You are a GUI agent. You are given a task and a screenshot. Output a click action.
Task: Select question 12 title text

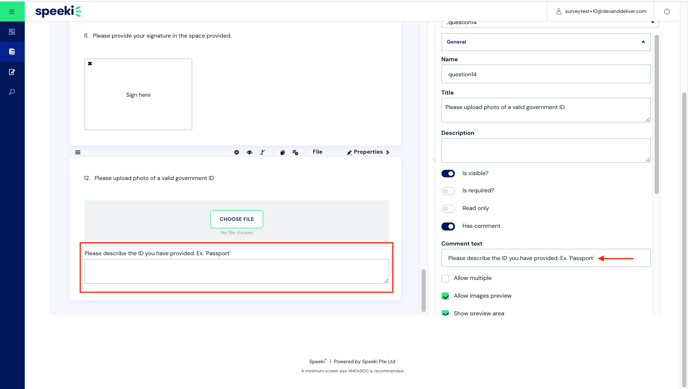154,178
